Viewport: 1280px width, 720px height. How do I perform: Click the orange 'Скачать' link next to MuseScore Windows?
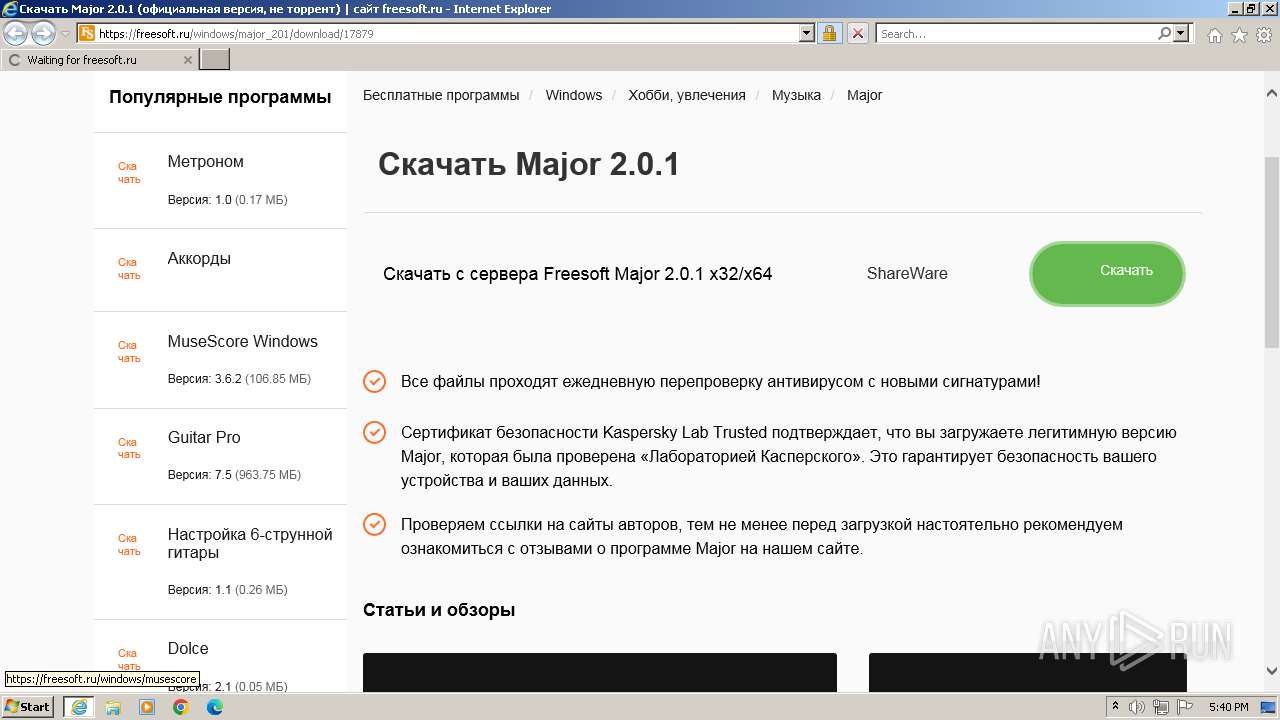129,352
